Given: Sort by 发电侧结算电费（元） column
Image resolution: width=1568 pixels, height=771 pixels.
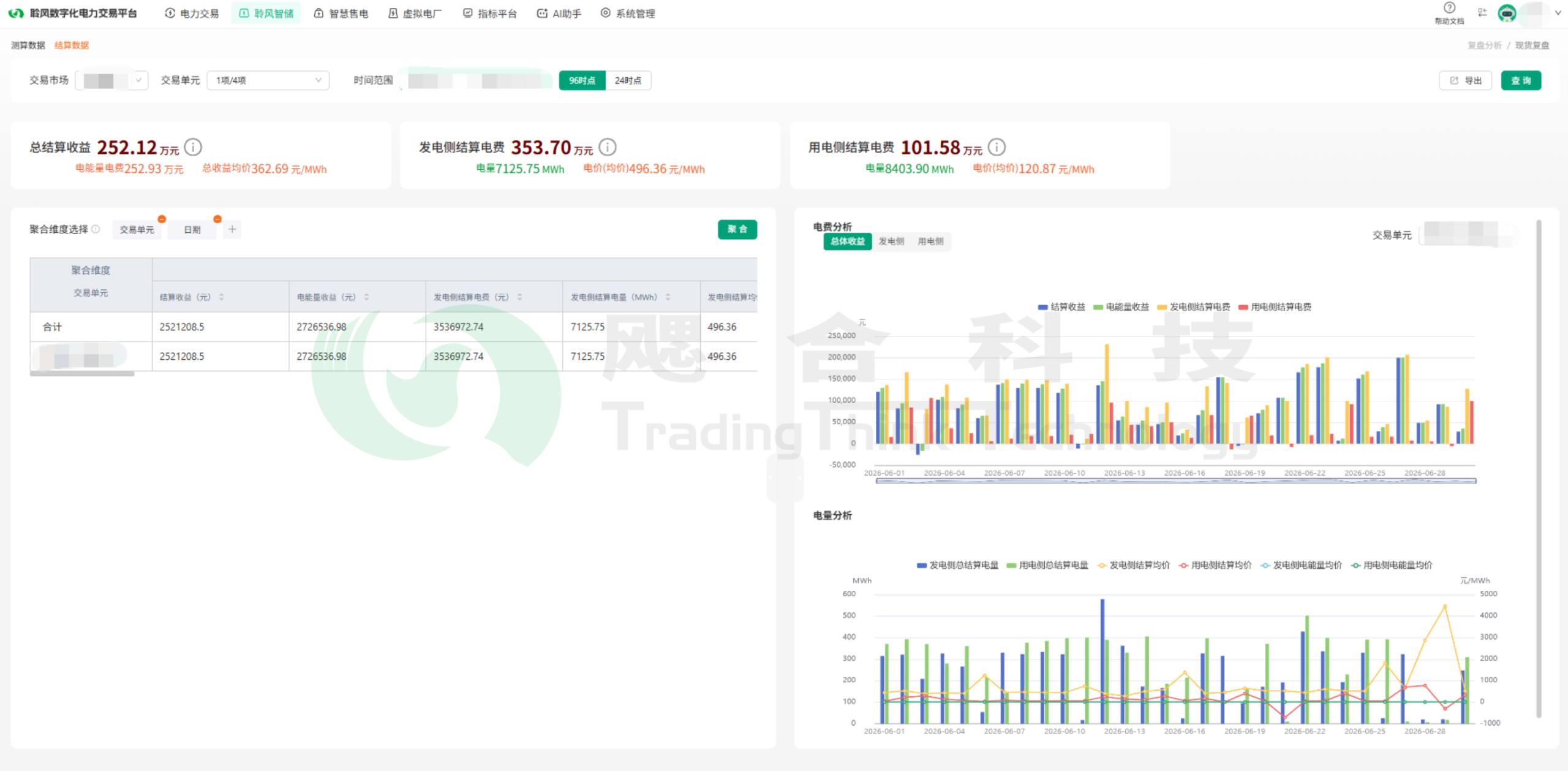Looking at the screenshot, I should (x=519, y=297).
